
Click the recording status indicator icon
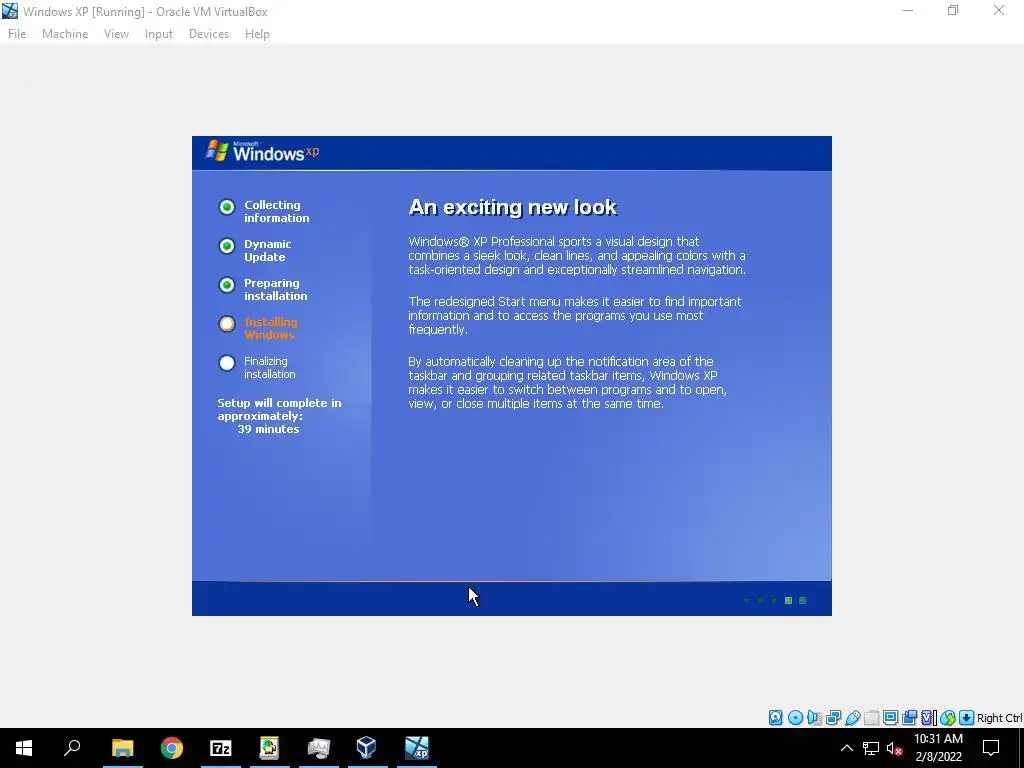[x=910, y=718]
